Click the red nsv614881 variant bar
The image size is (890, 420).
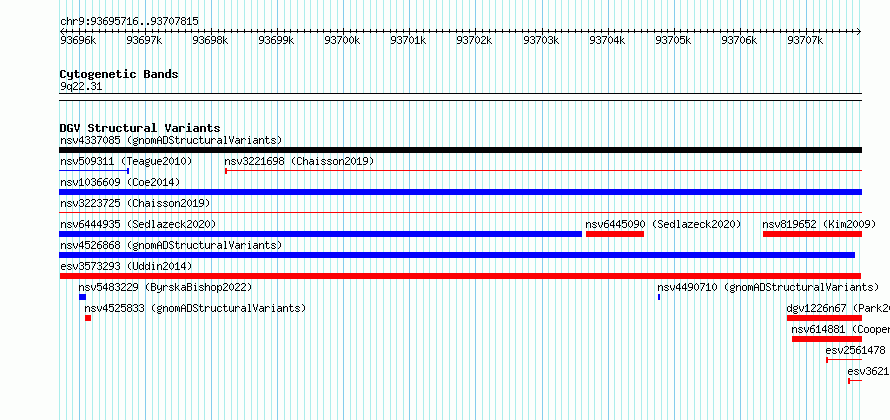tap(826, 339)
